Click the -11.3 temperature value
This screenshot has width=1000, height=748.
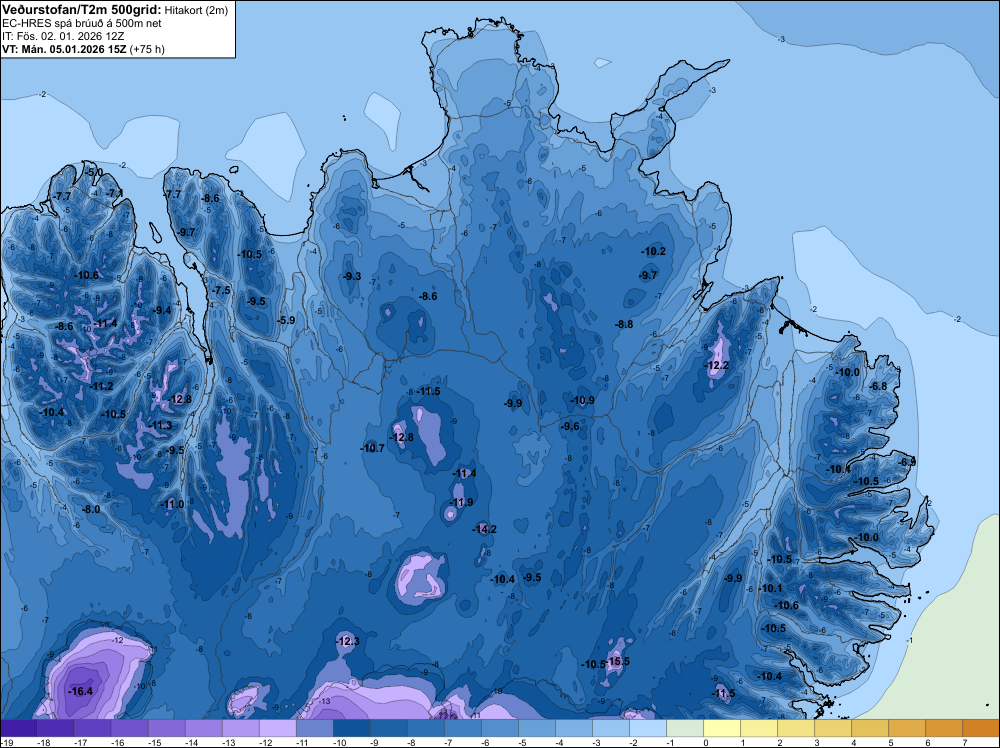(x=160, y=425)
